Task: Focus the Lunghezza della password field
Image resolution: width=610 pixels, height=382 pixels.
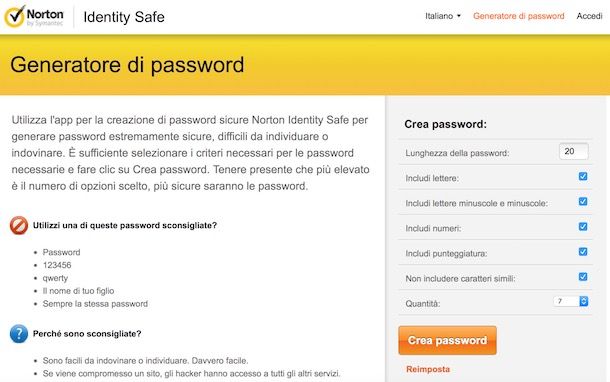Action: (x=574, y=151)
